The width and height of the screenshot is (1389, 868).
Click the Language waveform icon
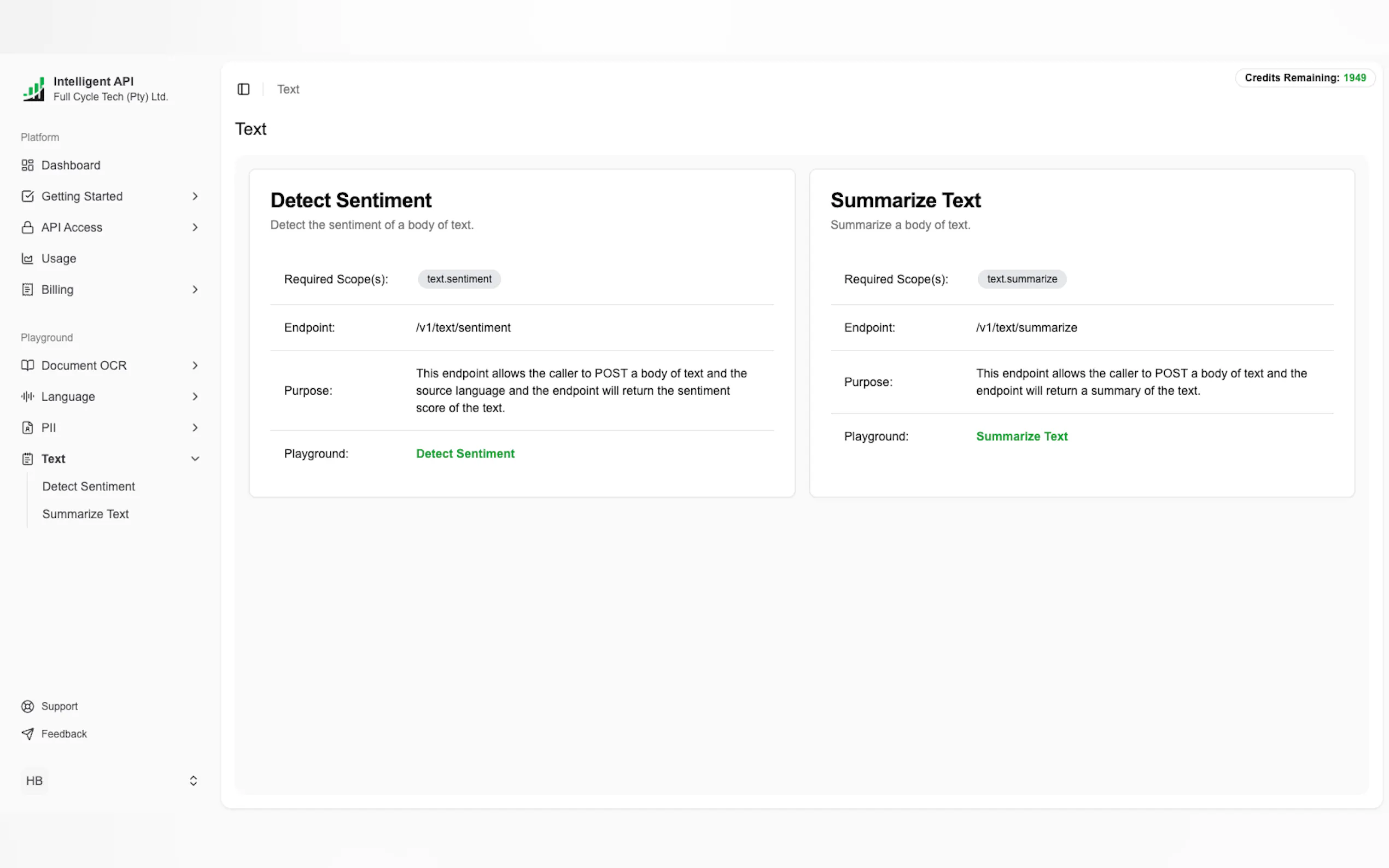tap(27, 397)
